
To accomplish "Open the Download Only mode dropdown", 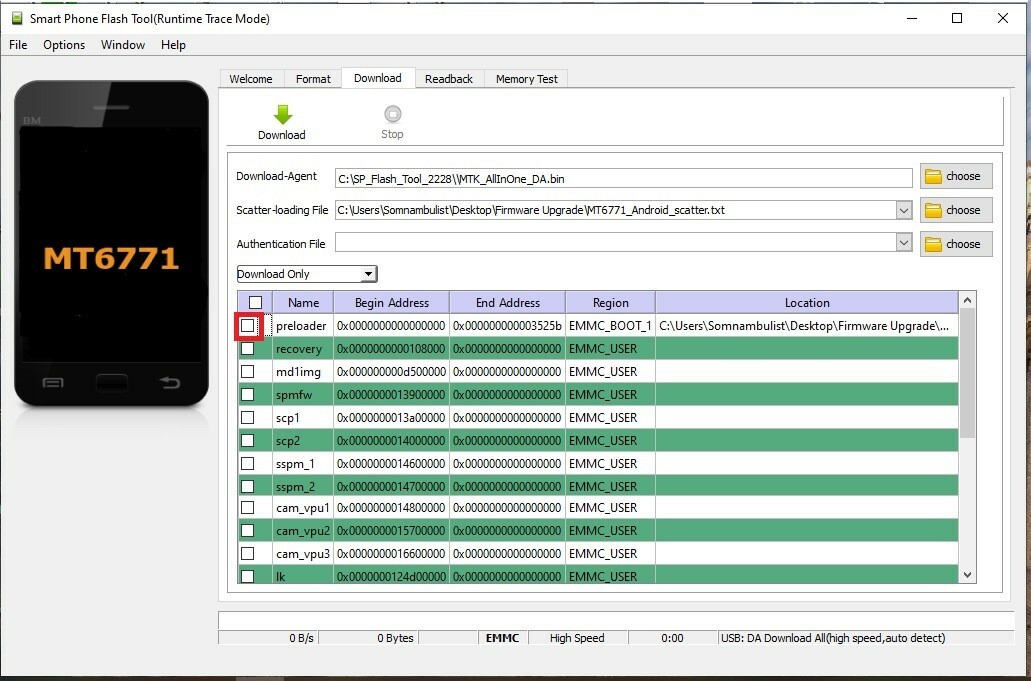I will point(368,274).
